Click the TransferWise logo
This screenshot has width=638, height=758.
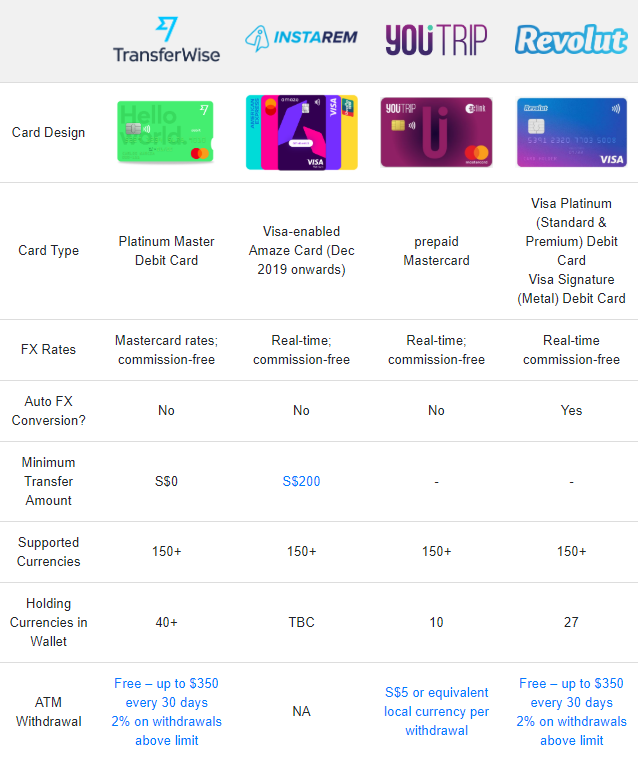coord(166,40)
